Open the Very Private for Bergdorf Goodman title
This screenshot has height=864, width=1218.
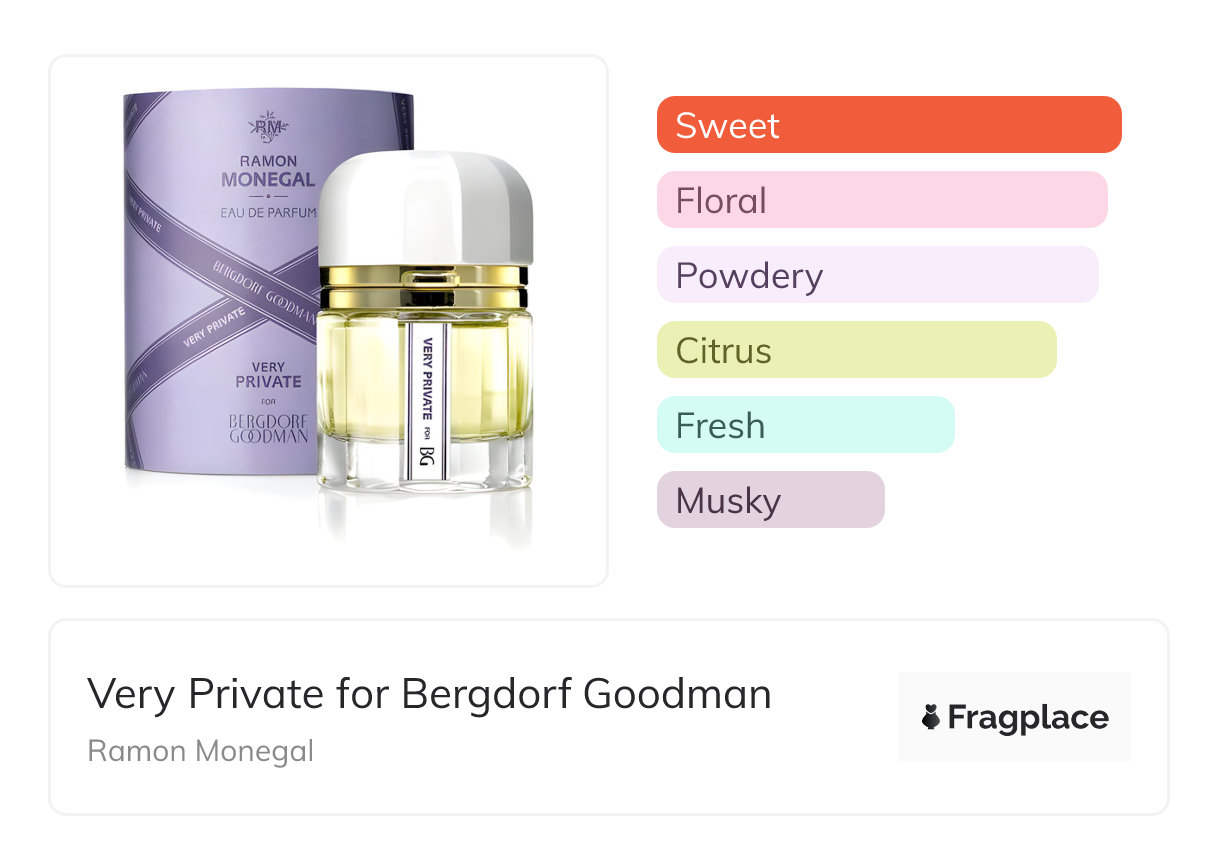click(429, 694)
